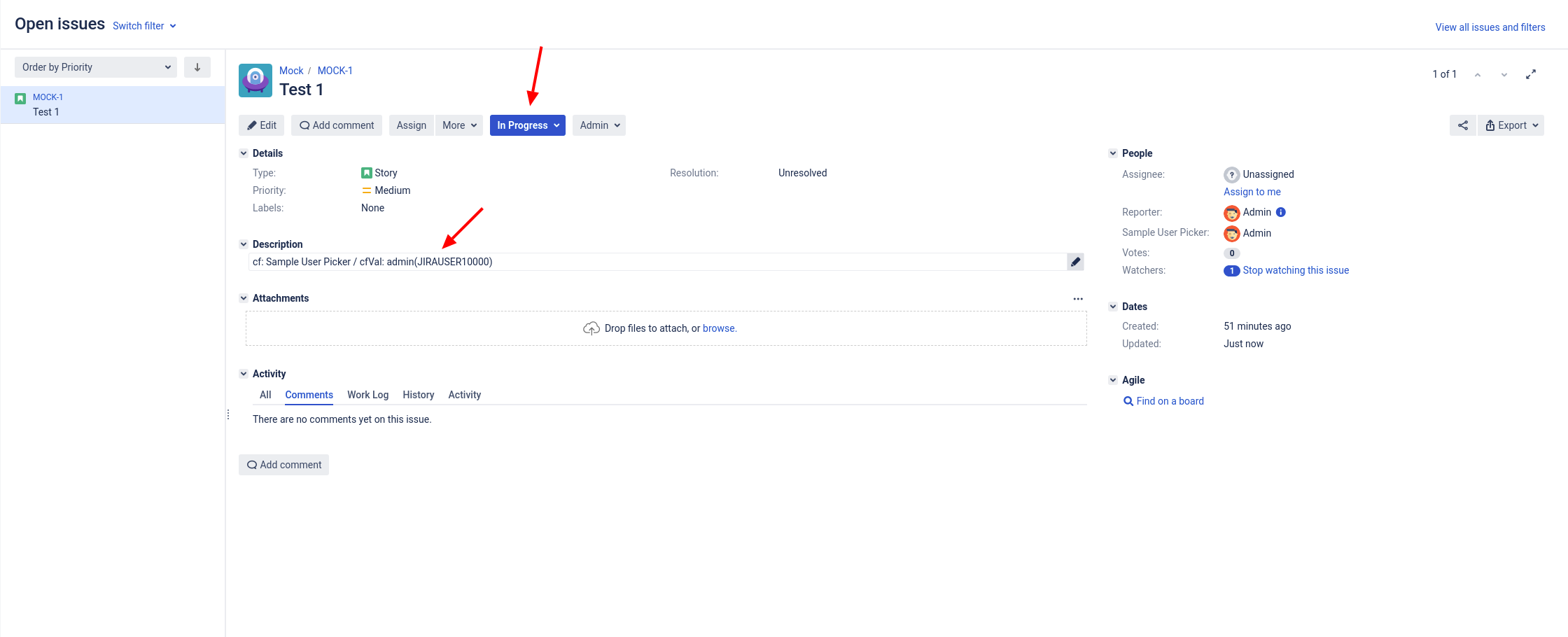Stop watching this issue
1568x637 pixels.
(1296, 269)
